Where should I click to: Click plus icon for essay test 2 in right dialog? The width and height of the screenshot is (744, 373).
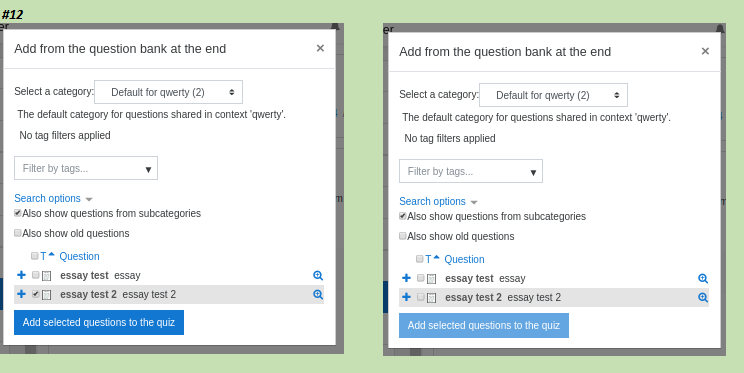pyautogui.click(x=406, y=297)
